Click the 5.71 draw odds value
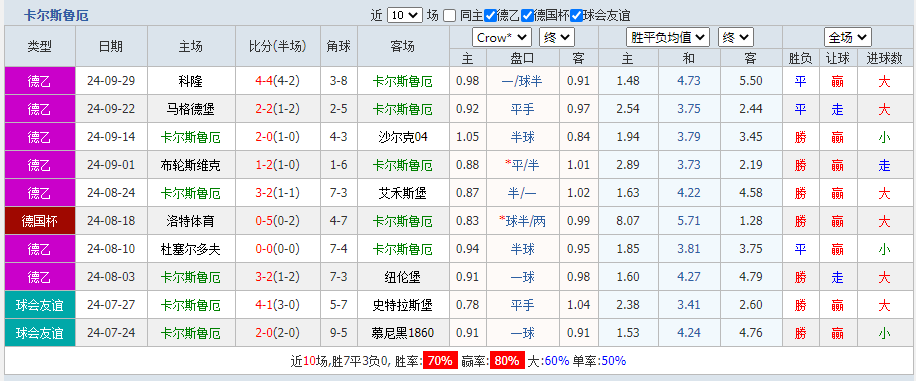916x381 pixels. point(689,221)
